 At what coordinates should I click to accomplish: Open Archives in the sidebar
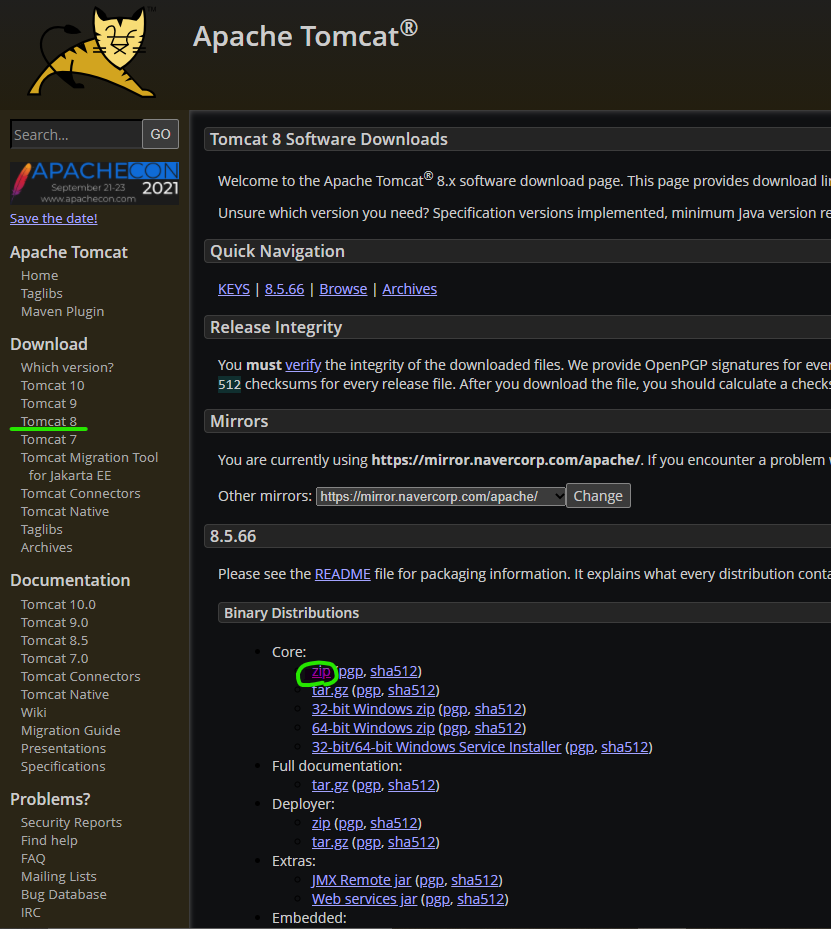click(x=46, y=547)
